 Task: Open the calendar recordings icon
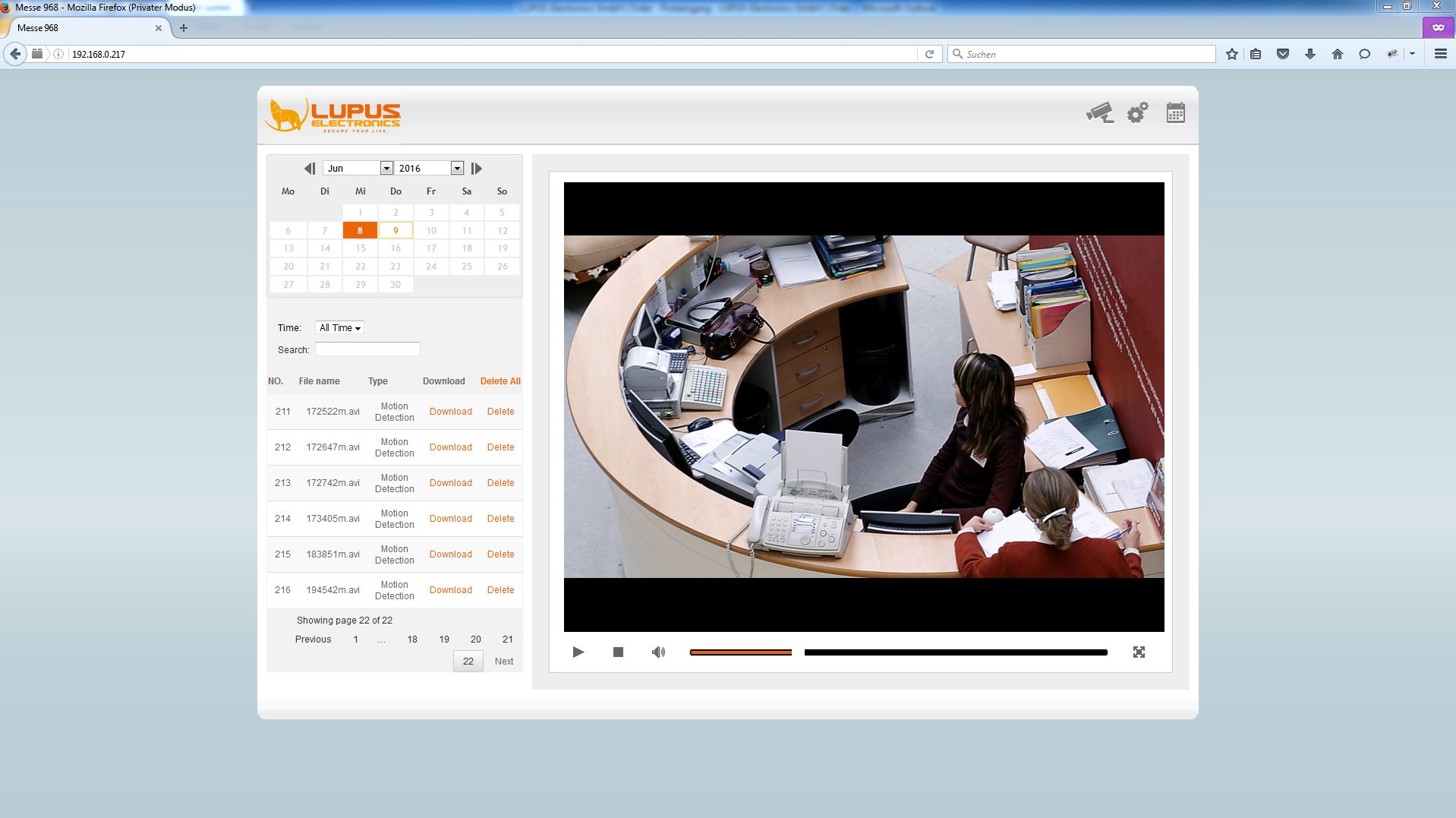click(1175, 113)
